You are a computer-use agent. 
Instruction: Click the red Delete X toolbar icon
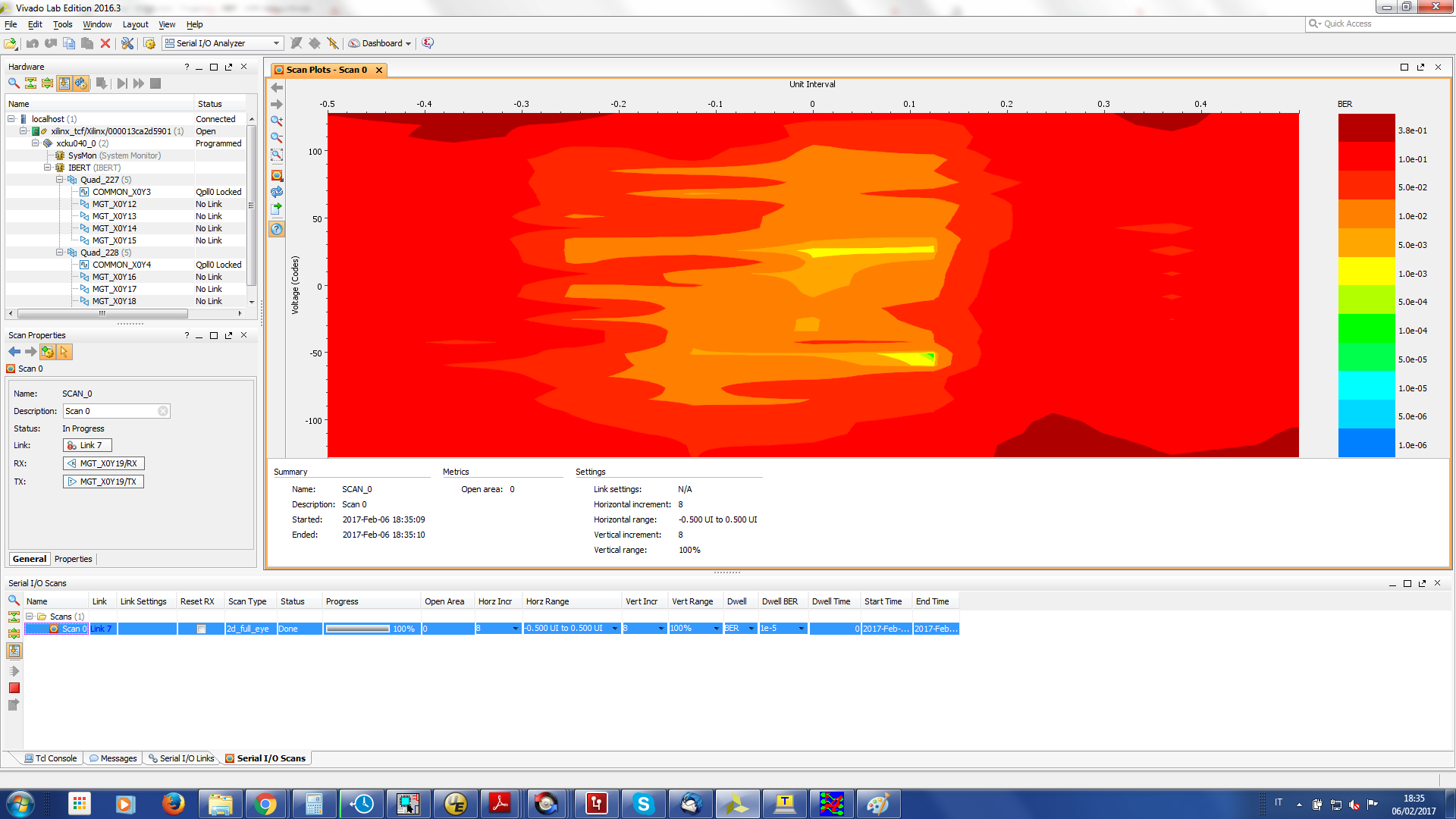[105, 43]
